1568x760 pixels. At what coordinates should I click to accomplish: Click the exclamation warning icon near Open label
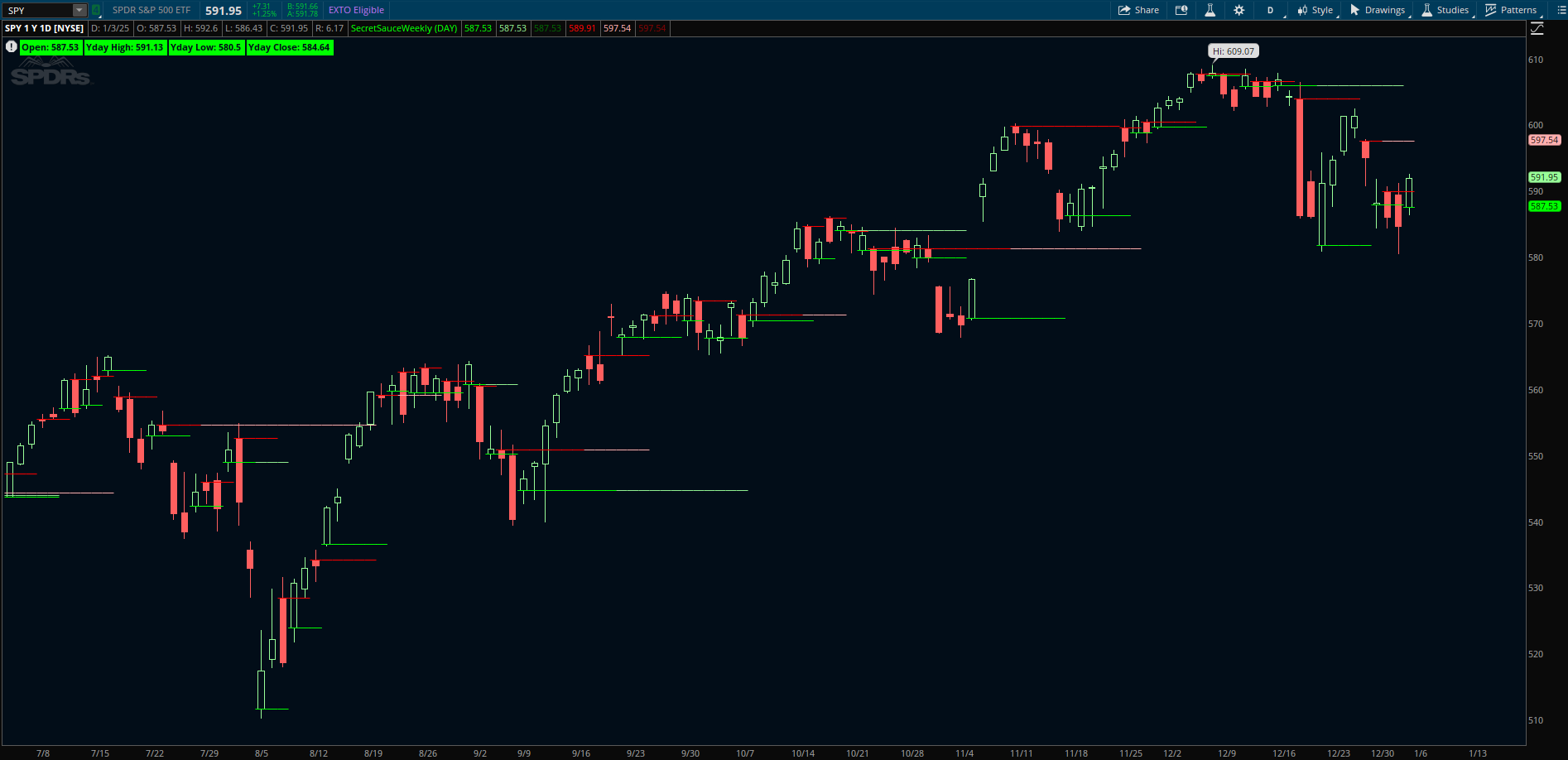[11, 47]
